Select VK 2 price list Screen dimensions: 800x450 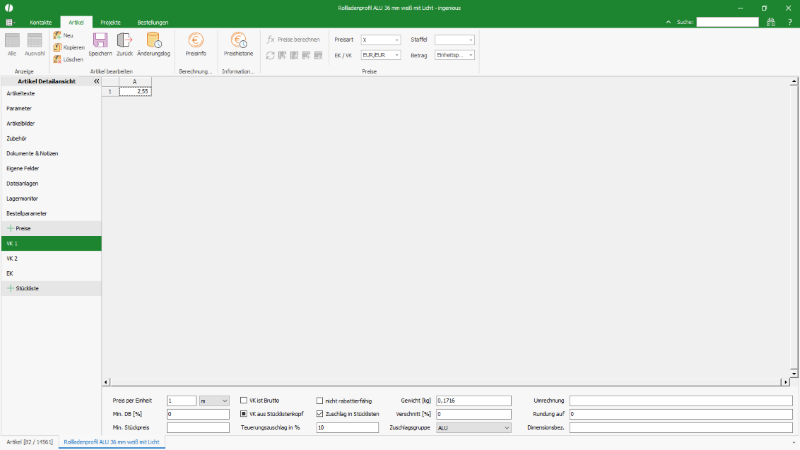(51, 259)
